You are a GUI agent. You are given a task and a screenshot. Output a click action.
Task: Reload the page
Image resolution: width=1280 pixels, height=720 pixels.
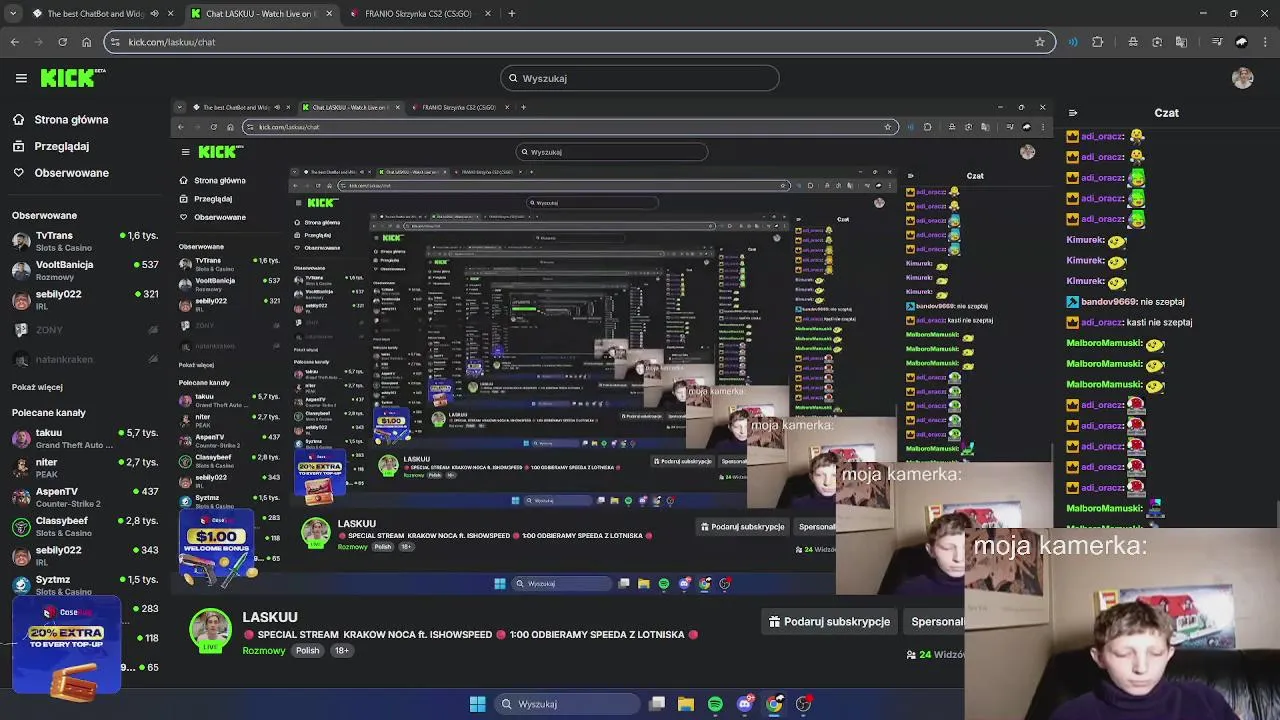63,42
